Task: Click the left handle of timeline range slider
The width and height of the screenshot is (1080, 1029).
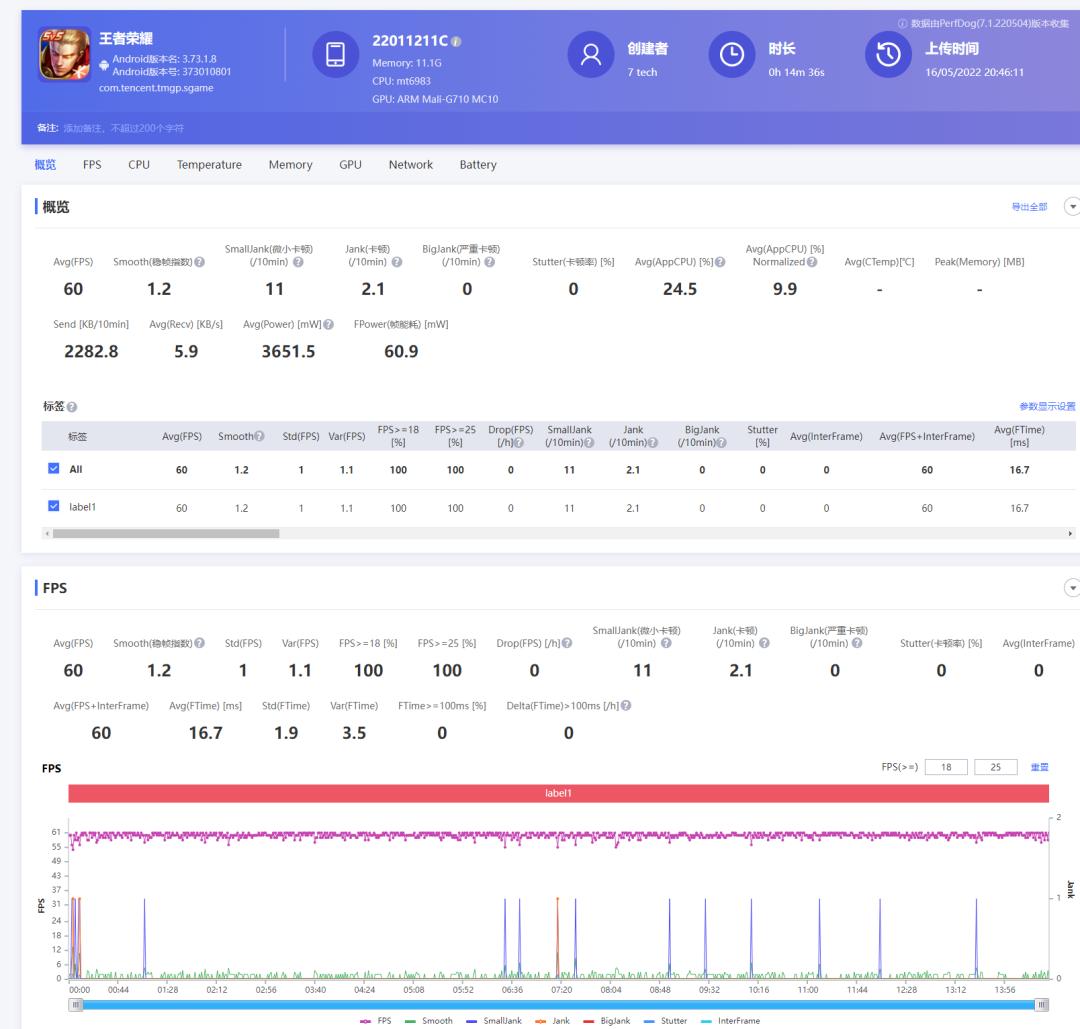Action: click(x=75, y=1003)
